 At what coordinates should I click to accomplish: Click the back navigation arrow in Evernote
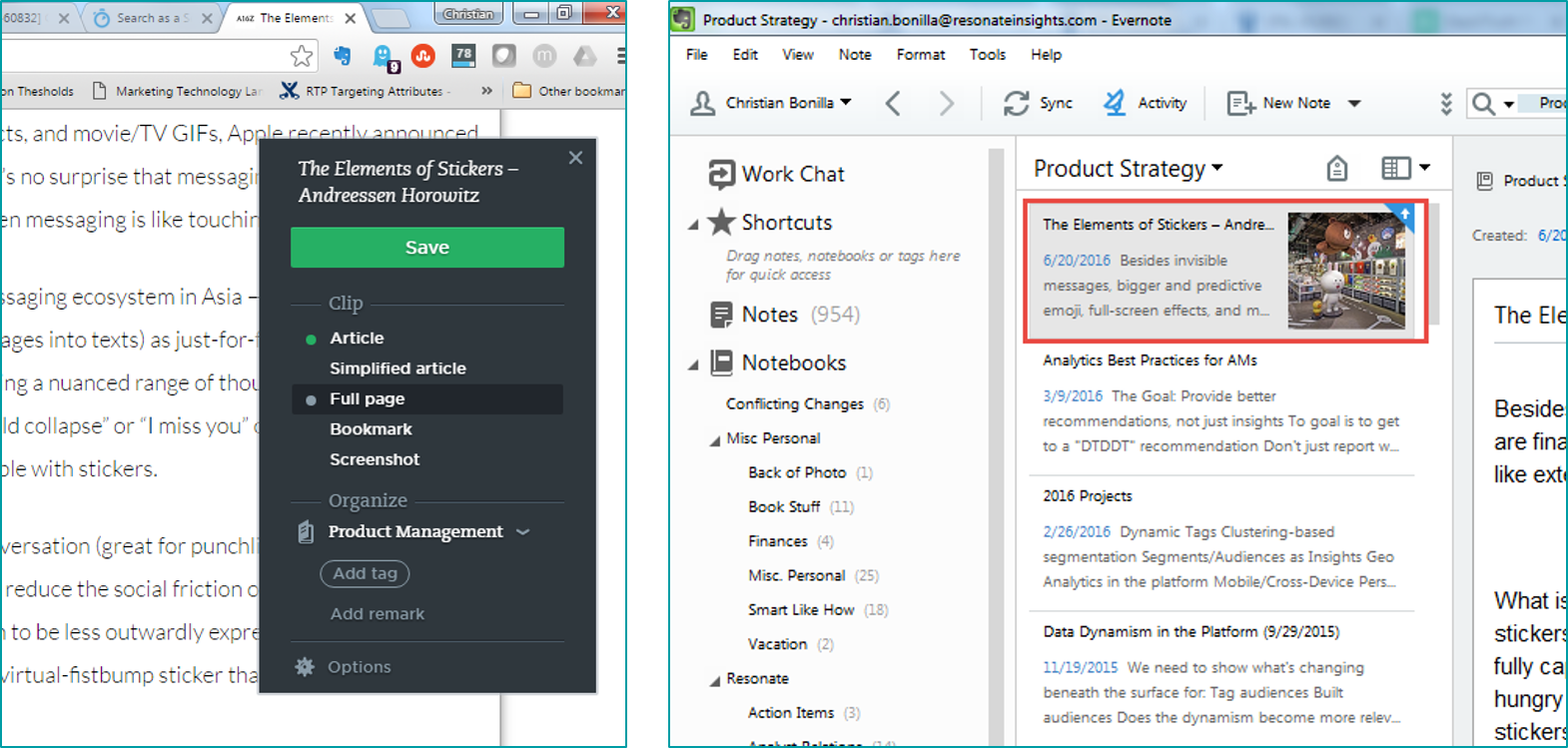coord(893,103)
